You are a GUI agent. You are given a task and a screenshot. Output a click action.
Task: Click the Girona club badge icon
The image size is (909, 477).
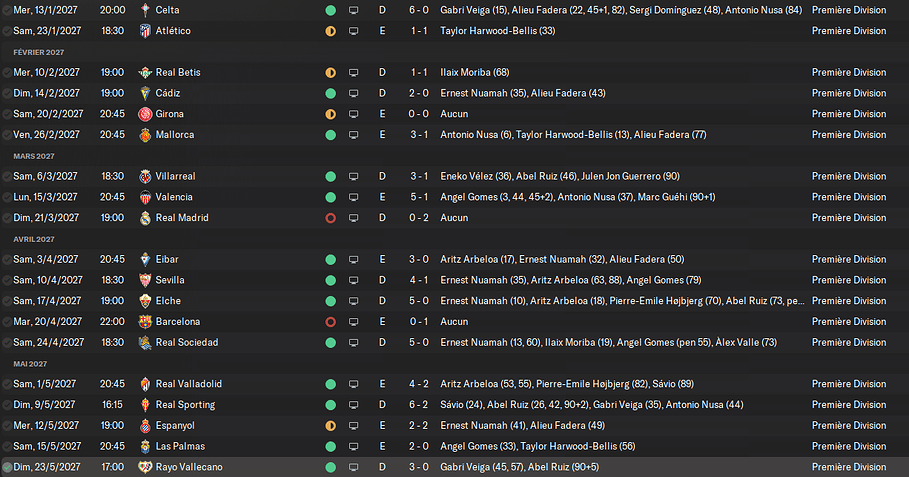coord(145,114)
